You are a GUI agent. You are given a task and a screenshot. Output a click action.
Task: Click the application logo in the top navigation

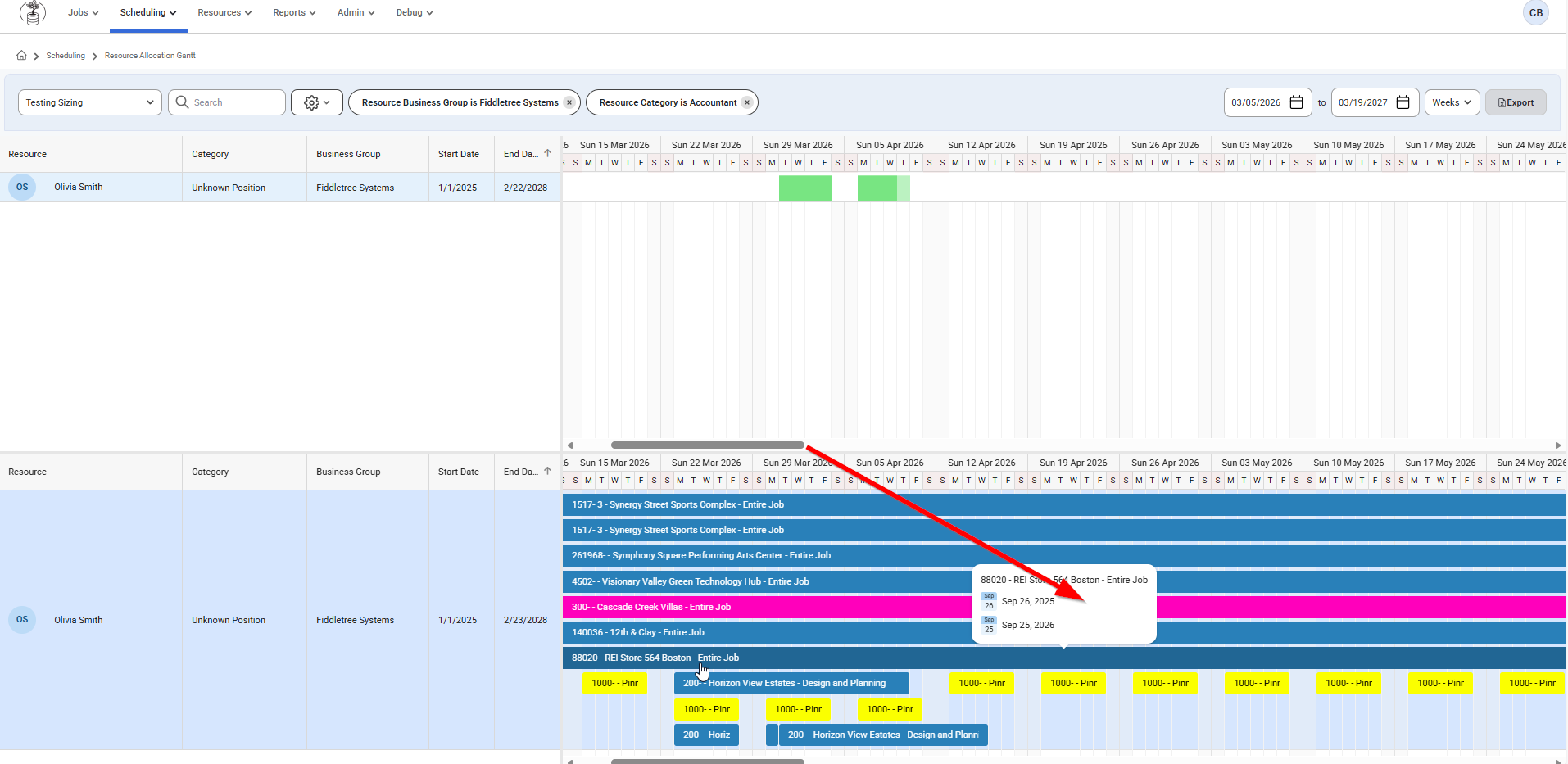pyautogui.click(x=32, y=13)
